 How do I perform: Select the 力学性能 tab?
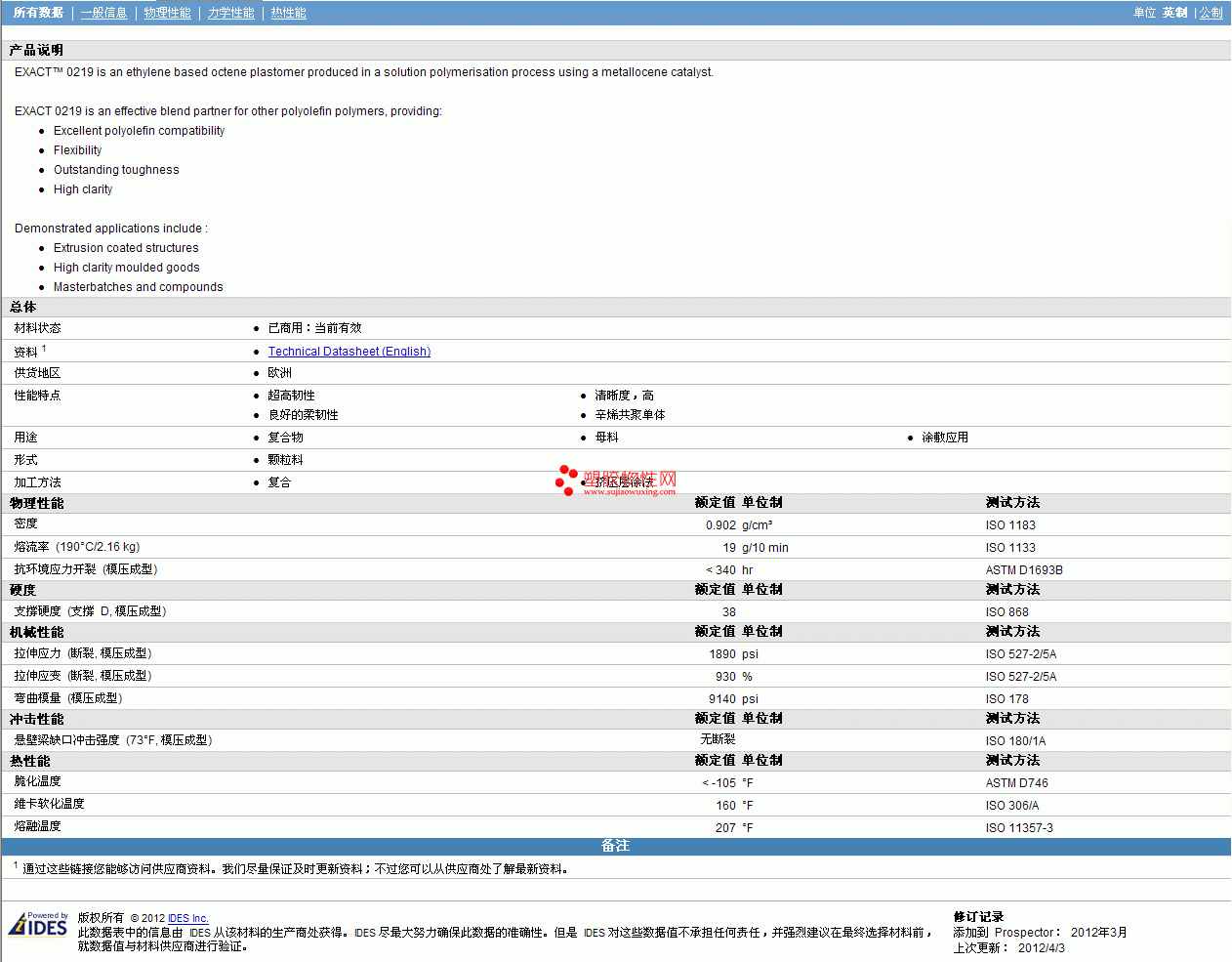point(230,13)
